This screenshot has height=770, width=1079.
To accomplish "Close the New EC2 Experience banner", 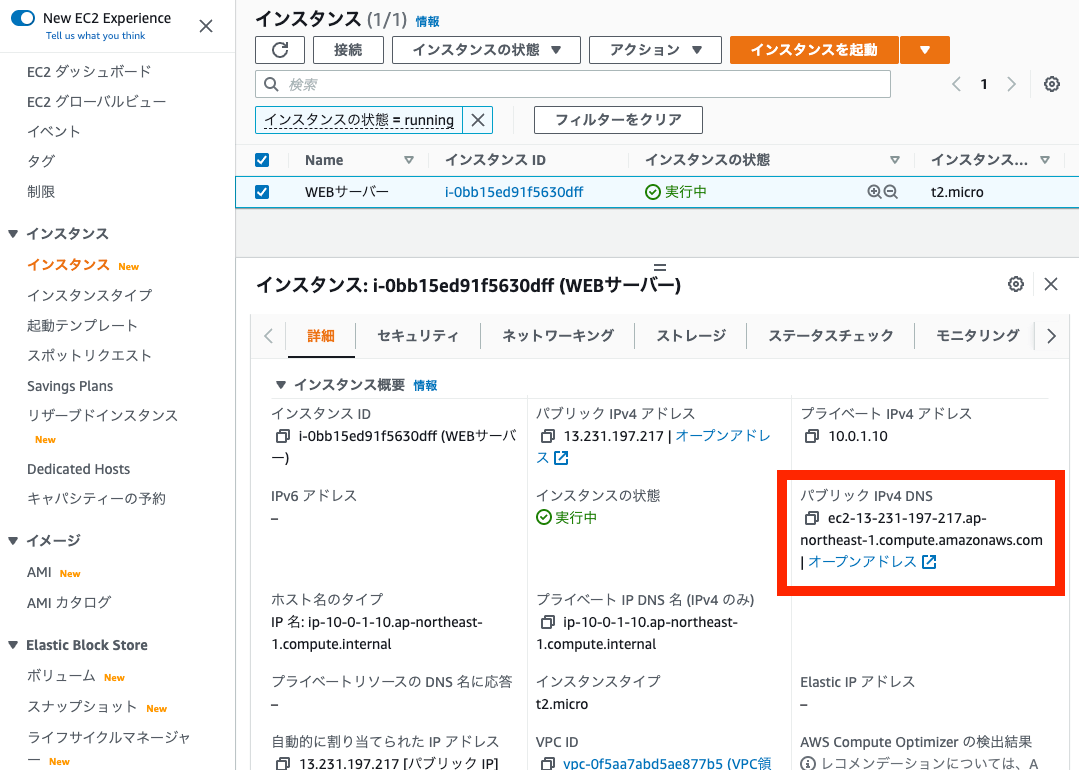I will [x=206, y=26].
